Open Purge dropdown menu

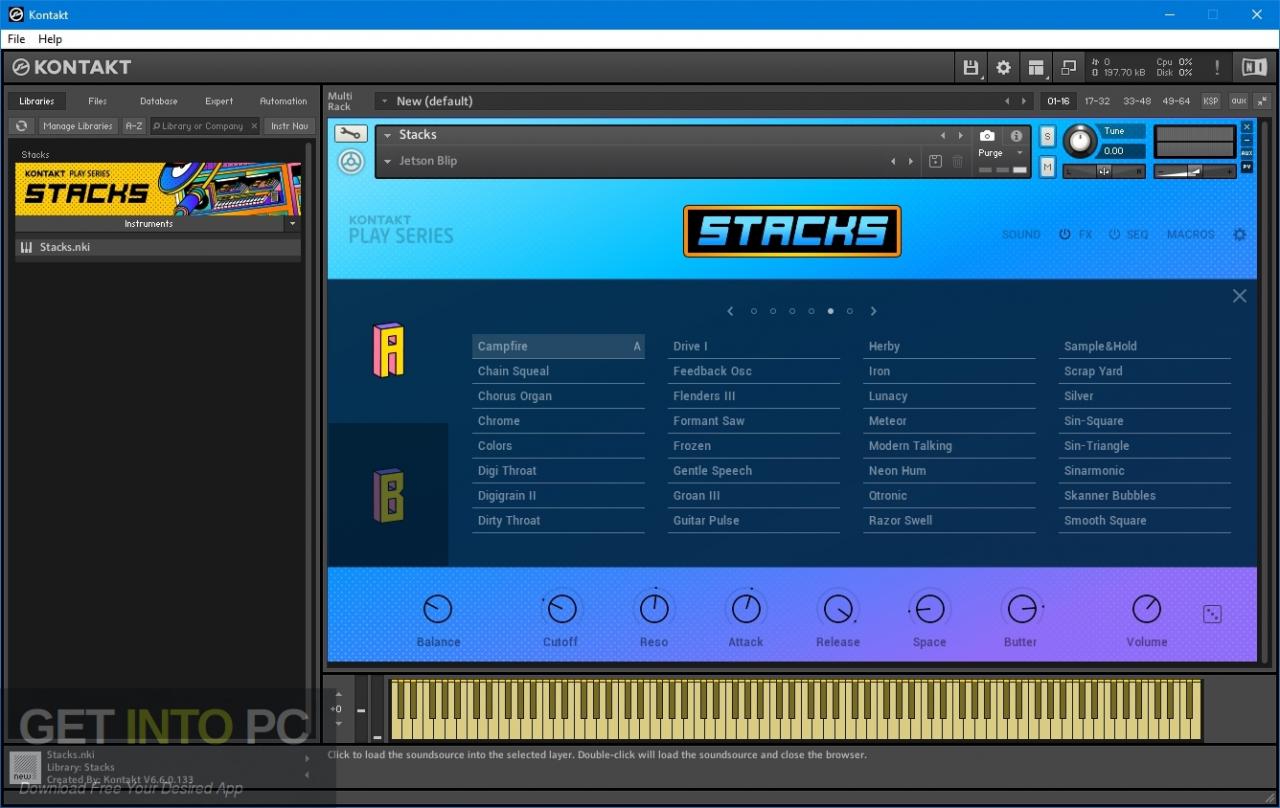click(x=1001, y=153)
